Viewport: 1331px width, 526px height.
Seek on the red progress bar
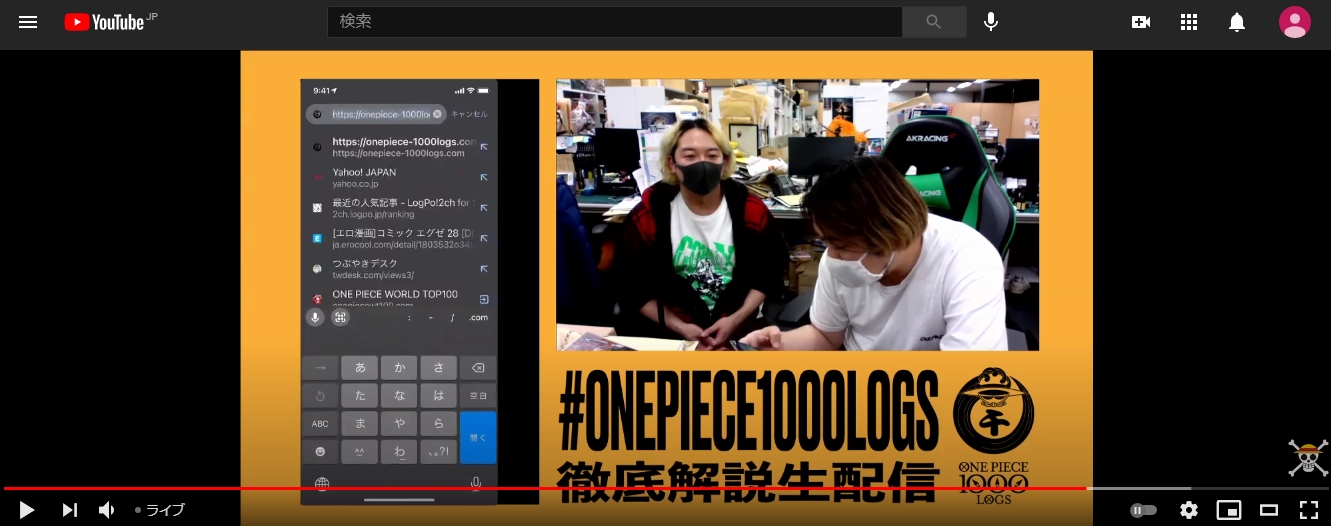545,488
